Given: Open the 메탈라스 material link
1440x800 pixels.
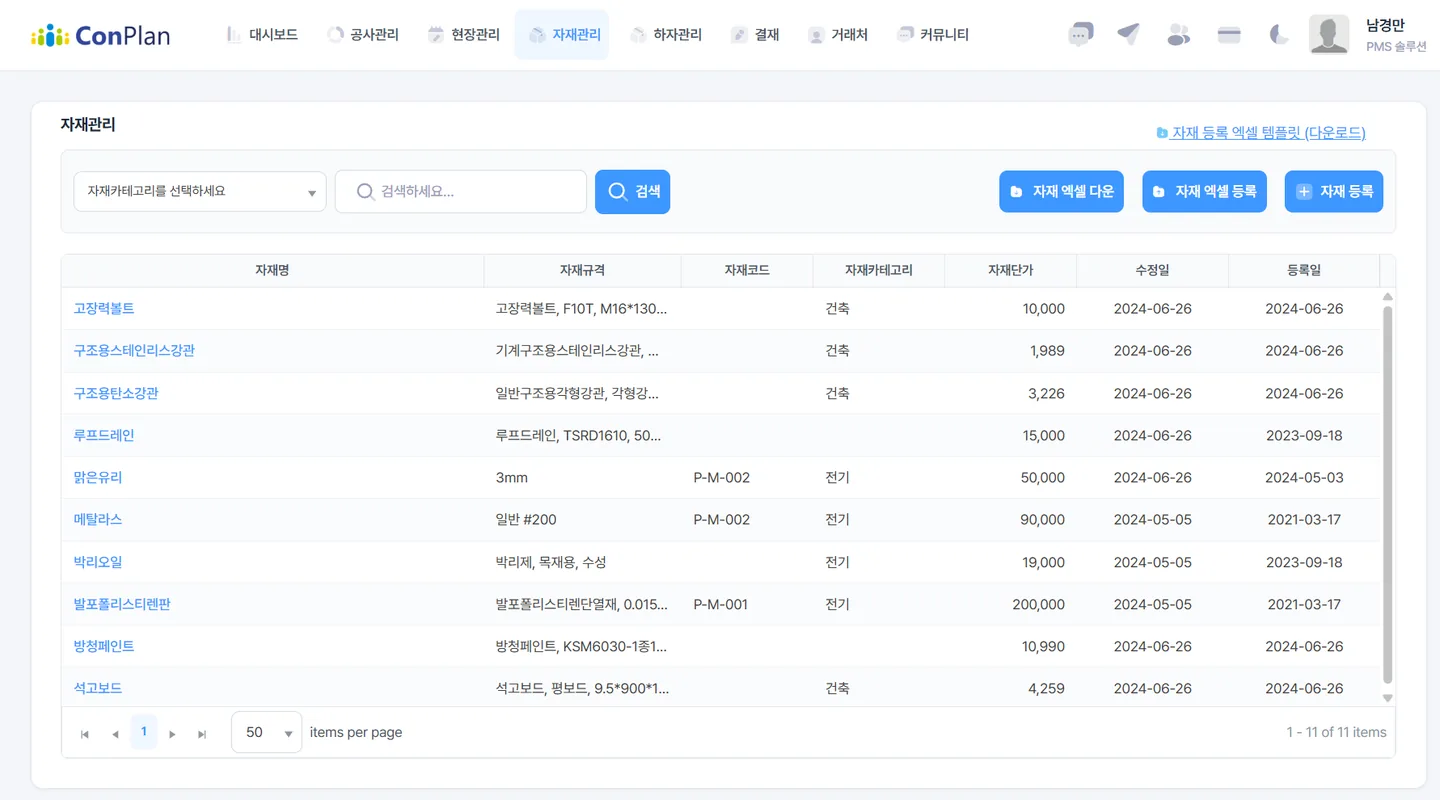Looking at the screenshot, I should coord(98,519).
